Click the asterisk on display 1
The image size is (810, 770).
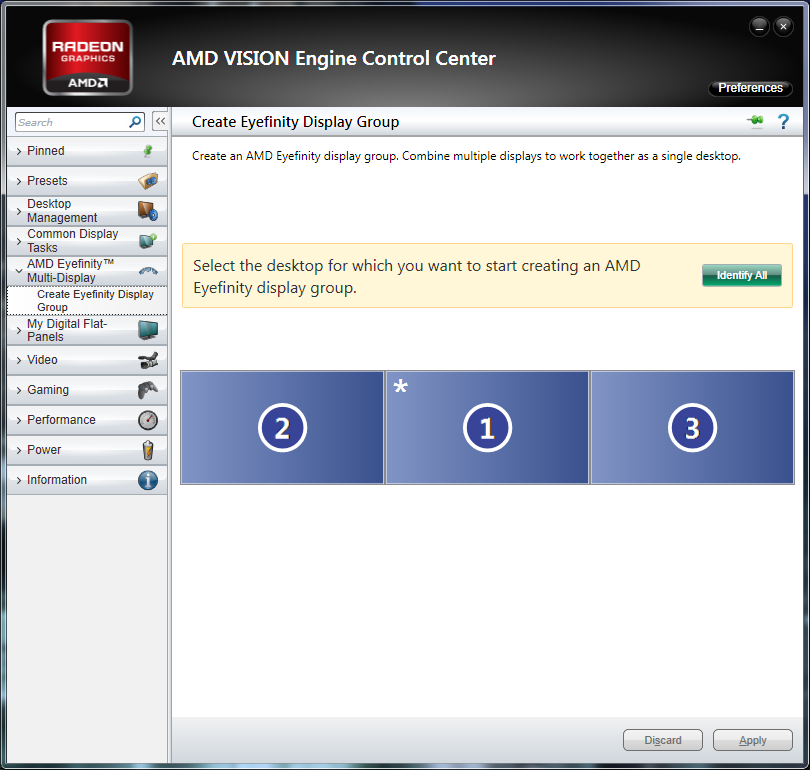point(400,386)
